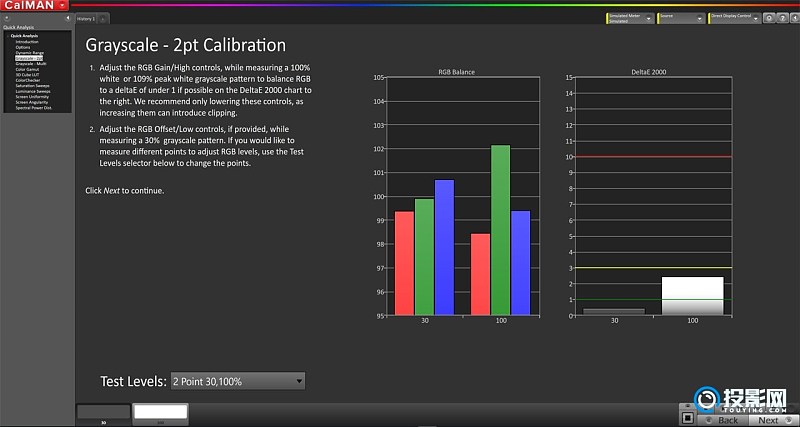Open the Source dropdown
Image resolution: width=800 pixels, height=427 pixels.
(x=681, y=18)
